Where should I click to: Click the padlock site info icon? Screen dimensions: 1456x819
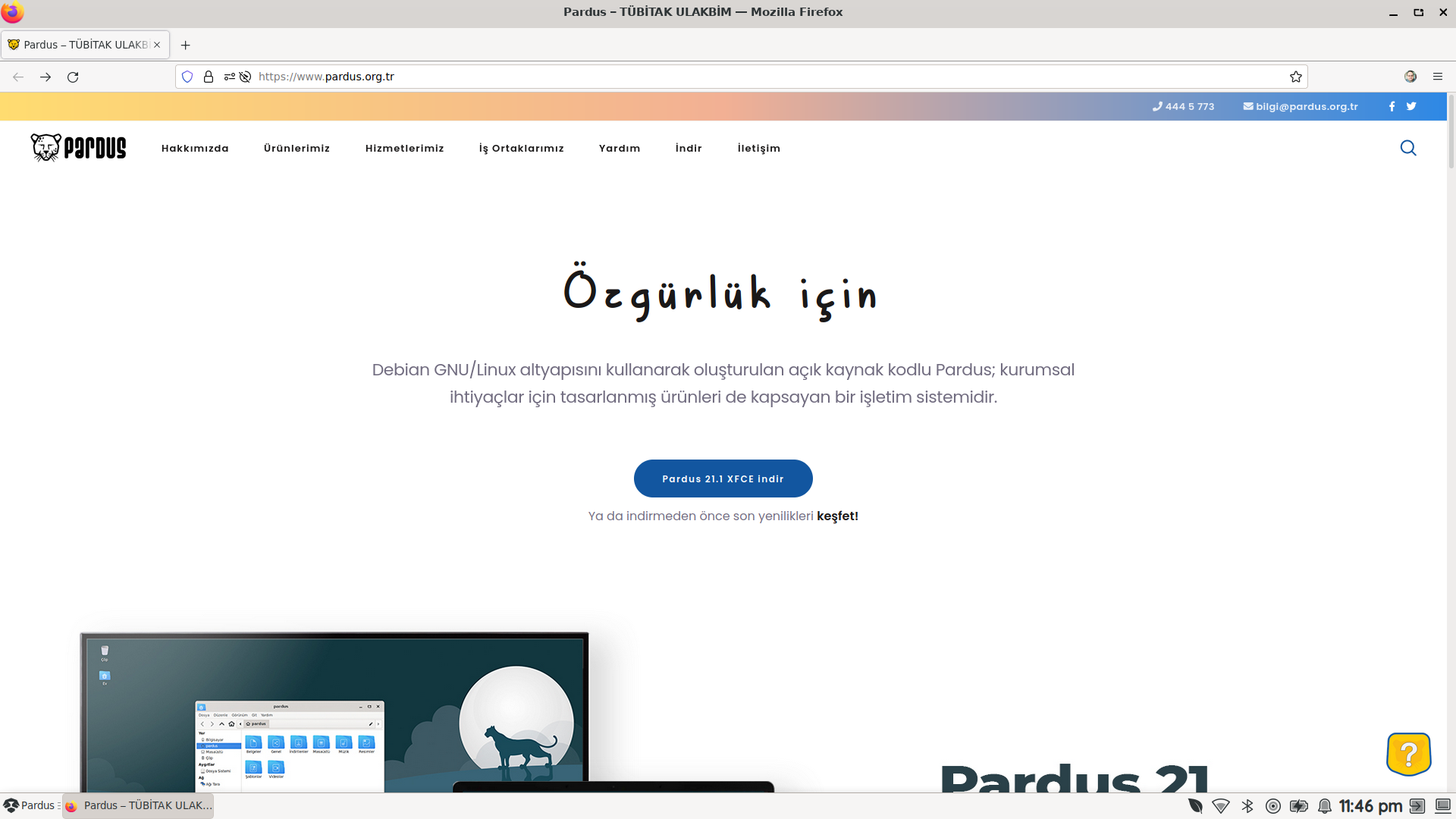tap(209, 77)
